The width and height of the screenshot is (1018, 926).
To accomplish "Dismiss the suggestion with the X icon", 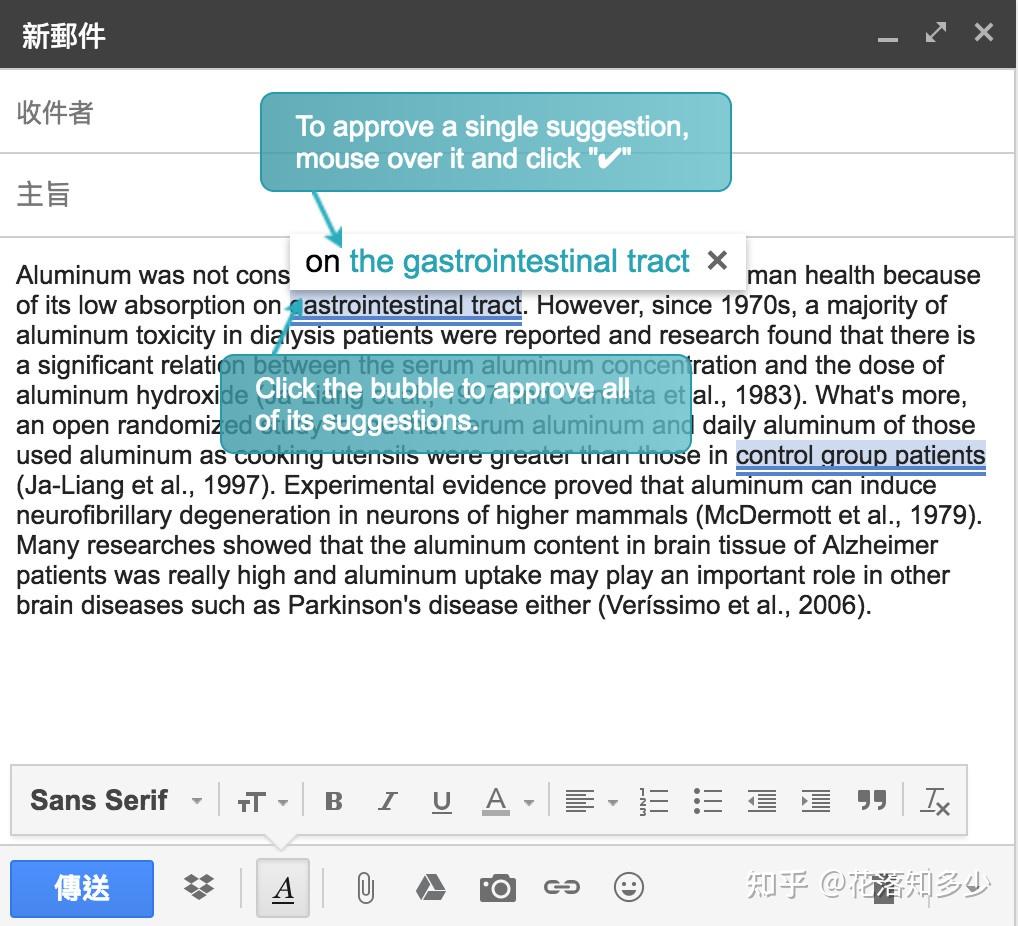I will click(717, 260).
